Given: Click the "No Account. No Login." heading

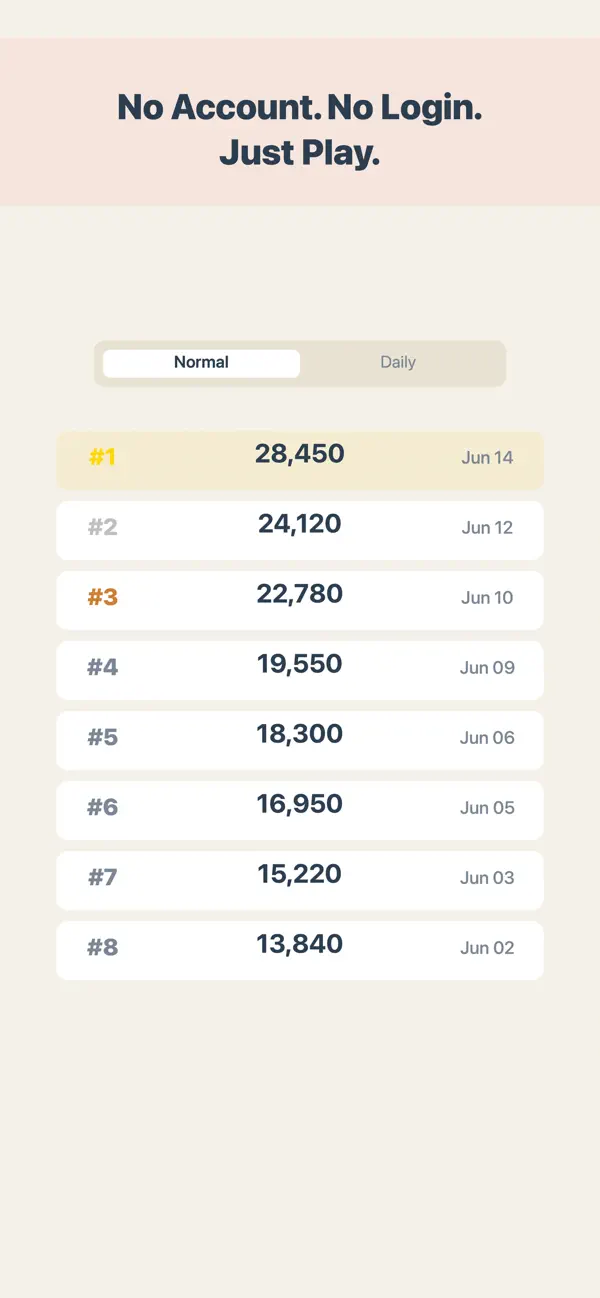Looking at the screenshot, I should pyautogui.click(x=300, y=107).
